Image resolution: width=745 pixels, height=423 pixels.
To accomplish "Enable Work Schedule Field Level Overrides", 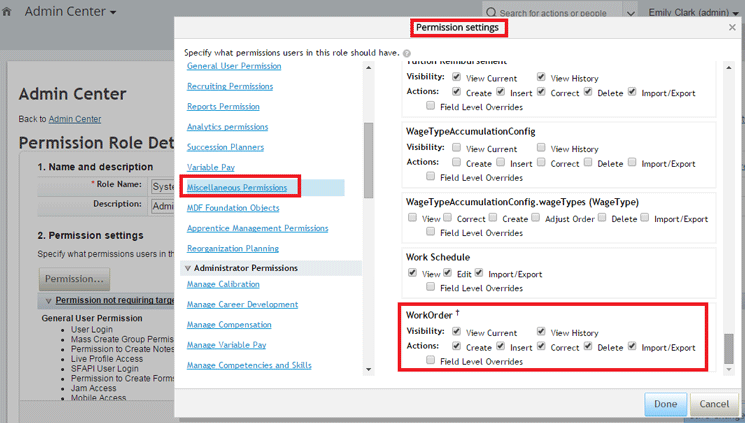I will click(430, 287).
